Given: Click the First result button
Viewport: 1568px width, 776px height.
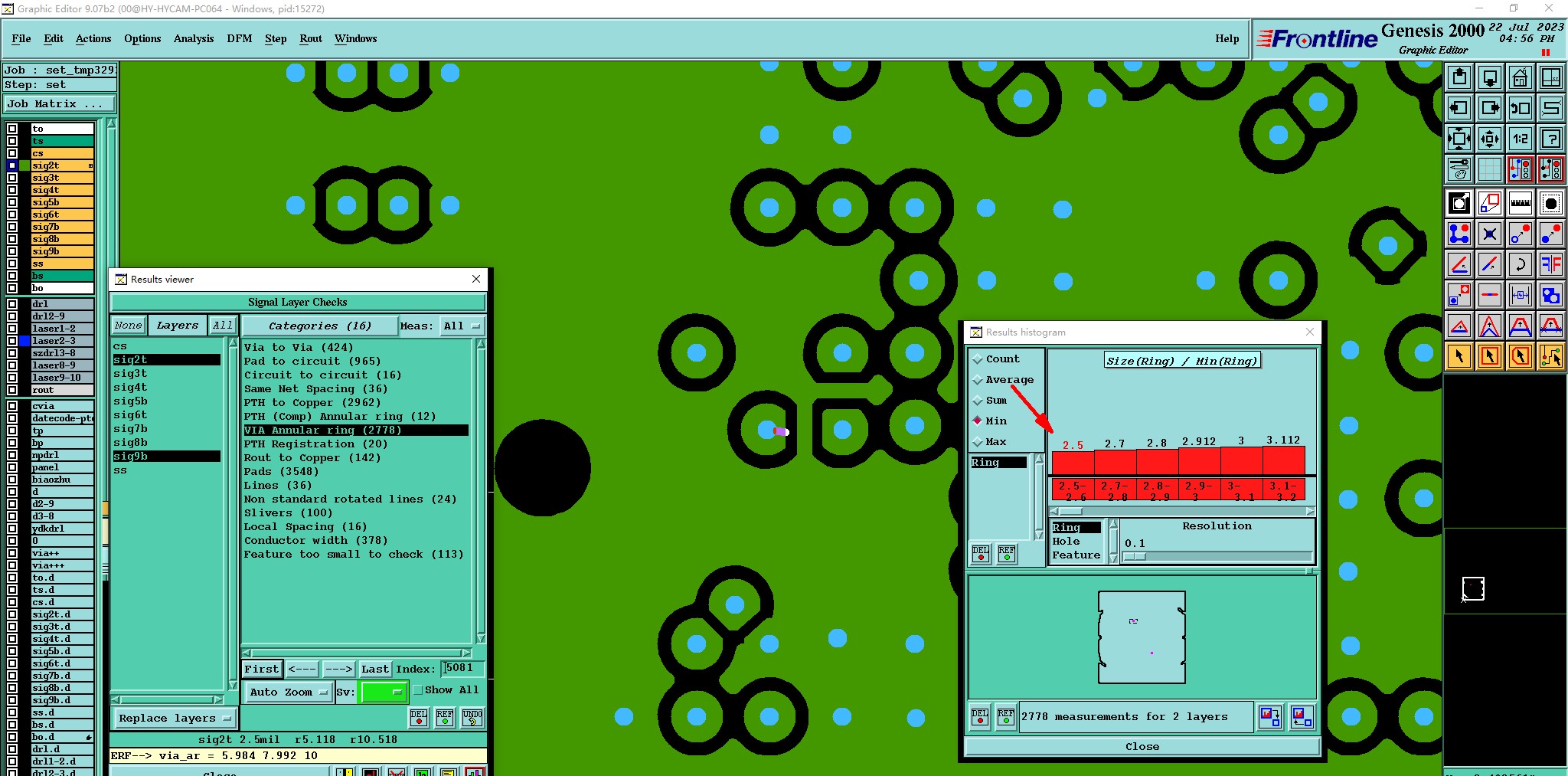Looking at the screenshot, I should coord(262,670).
